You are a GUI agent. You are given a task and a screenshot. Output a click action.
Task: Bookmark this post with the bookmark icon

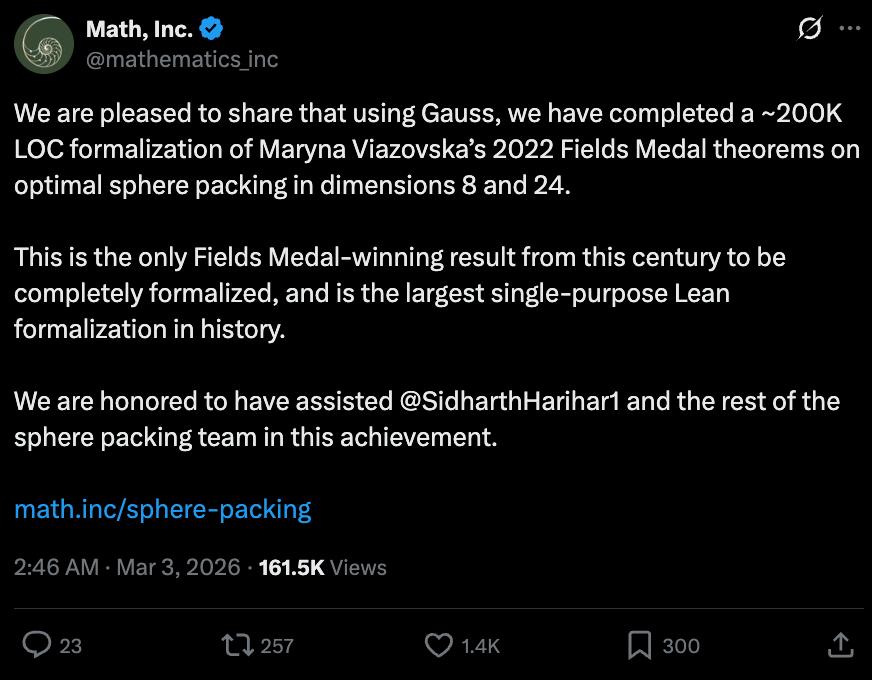coord(639,646)
